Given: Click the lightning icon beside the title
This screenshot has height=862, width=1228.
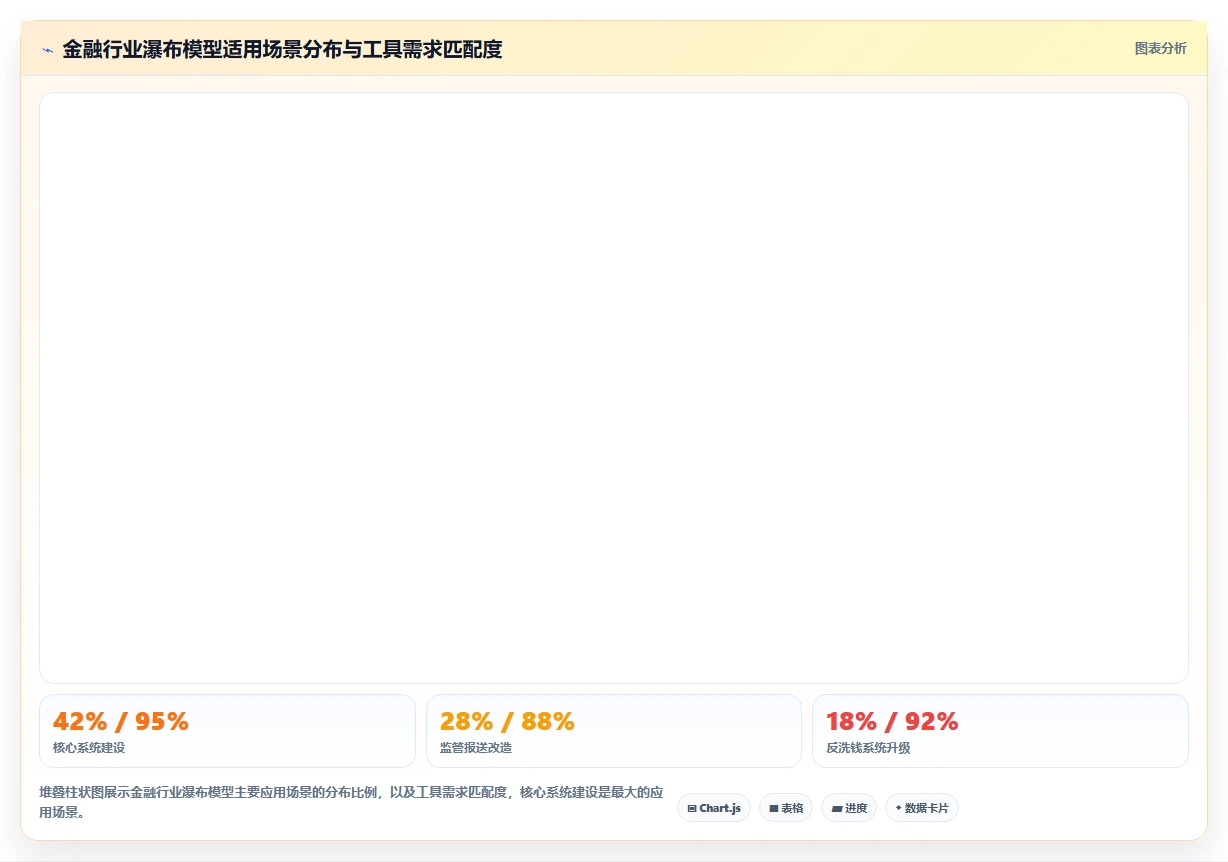Looking at the screenshot, I should 47,50.
